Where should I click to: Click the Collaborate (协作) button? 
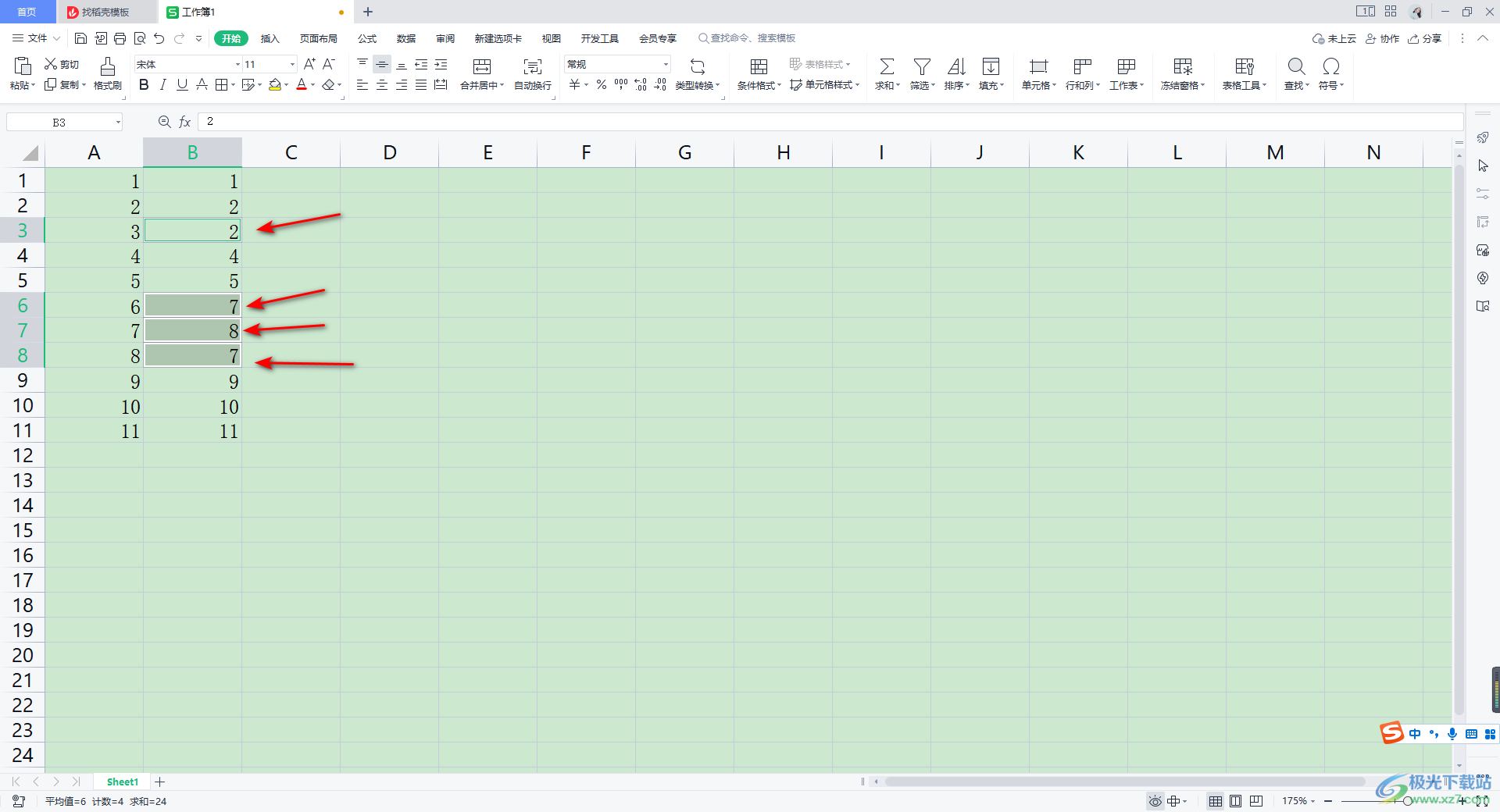pyautogui.click(x=1382, y=38)
